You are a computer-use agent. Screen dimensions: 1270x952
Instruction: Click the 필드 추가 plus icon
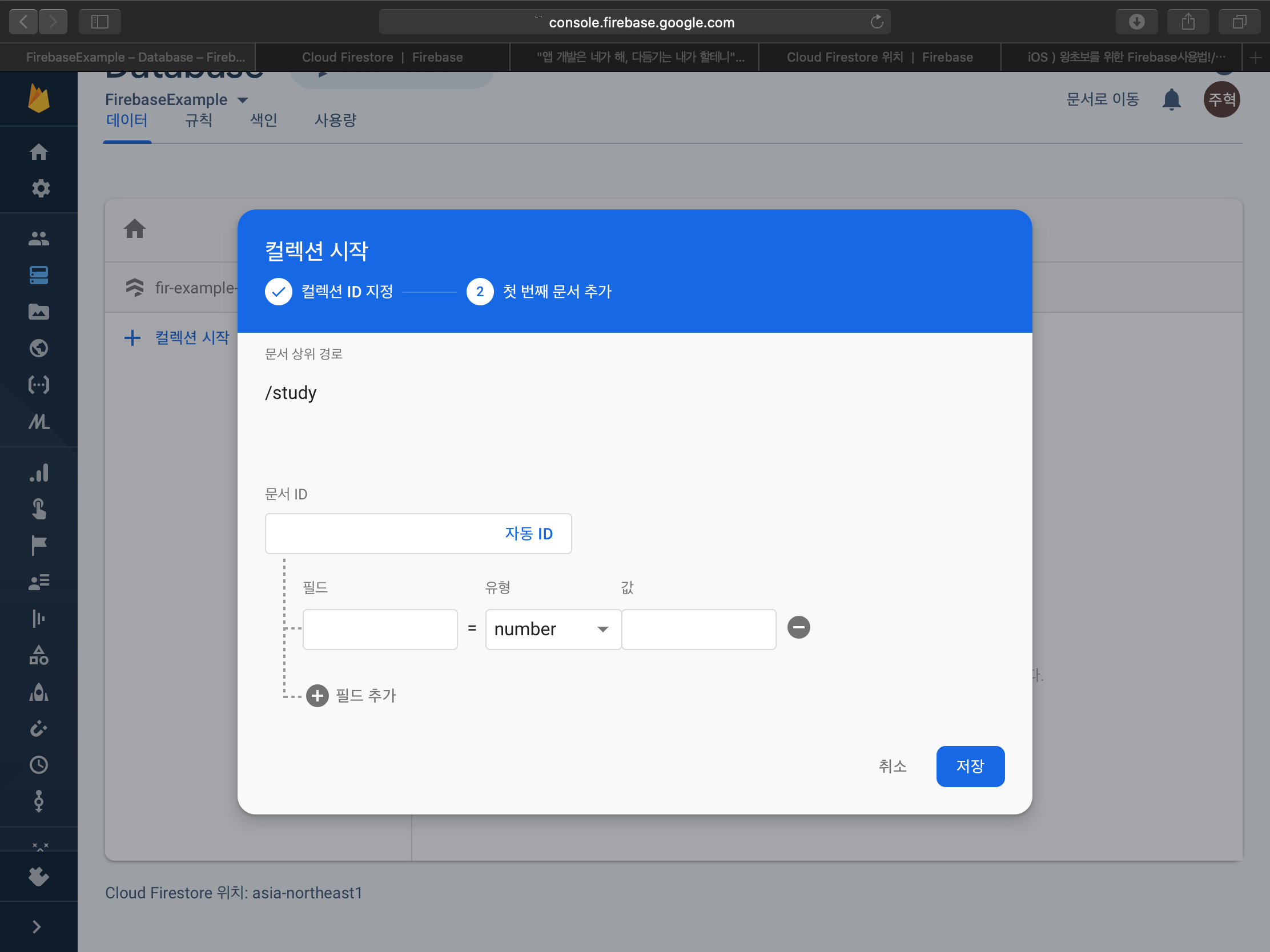click(x=317, y=696)
